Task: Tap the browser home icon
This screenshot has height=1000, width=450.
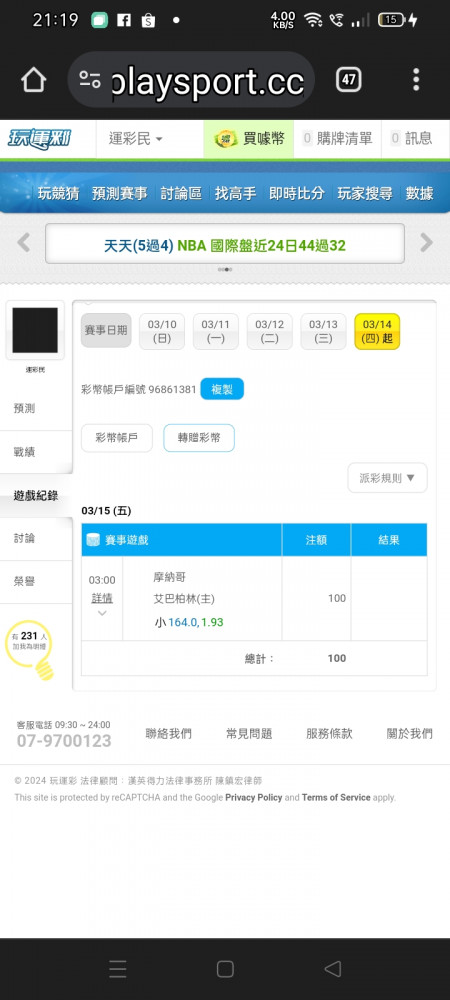Action: [x=33, y=80]
